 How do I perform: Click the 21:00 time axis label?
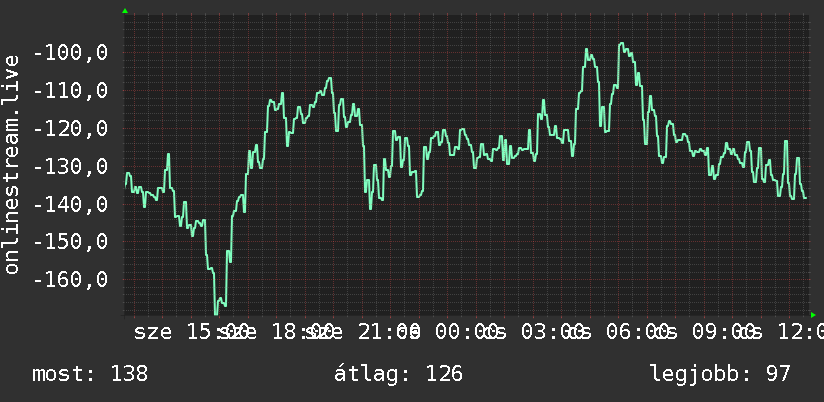tap(389, 332)
